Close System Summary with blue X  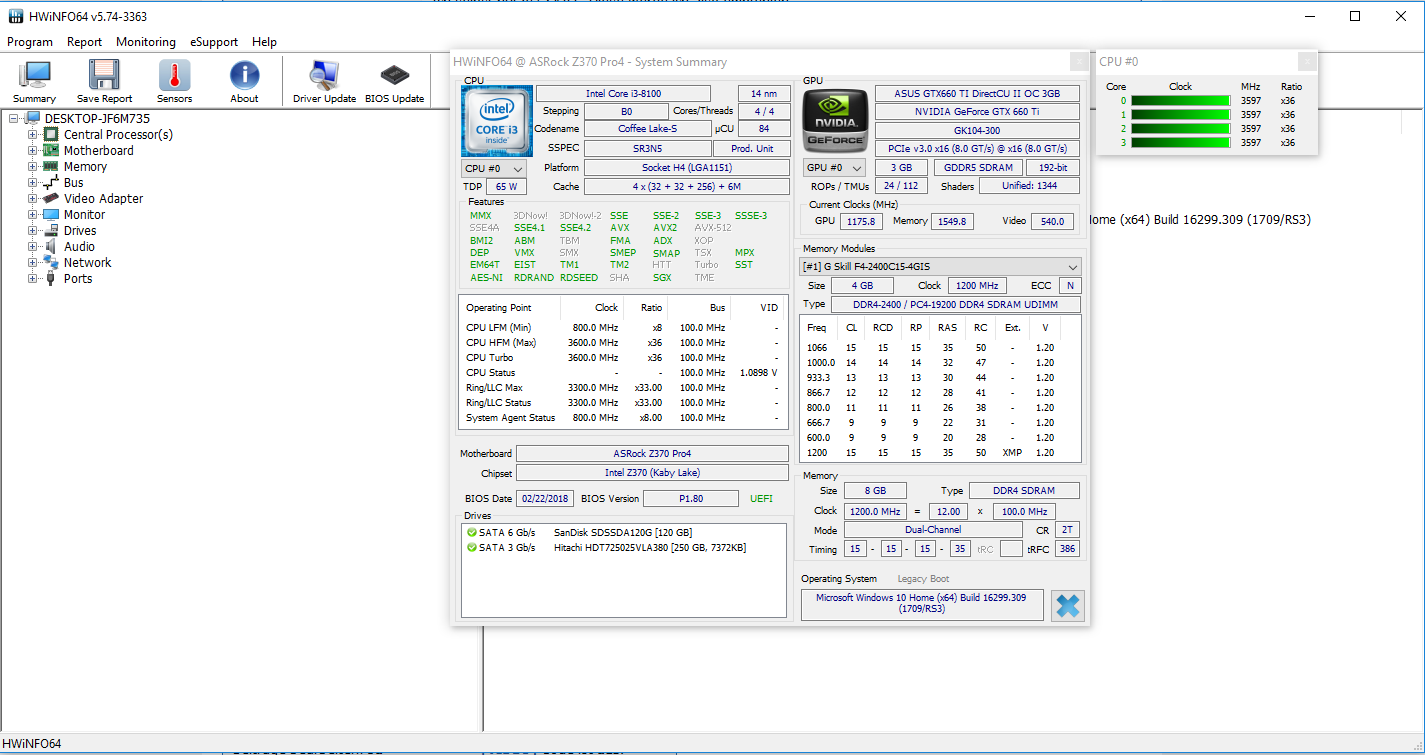click(1068, 605)
